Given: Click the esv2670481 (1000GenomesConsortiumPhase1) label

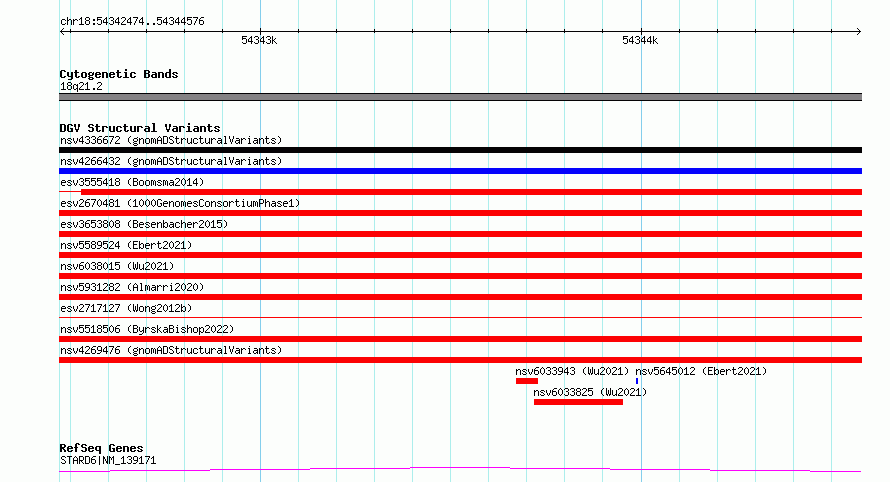Looking at the screenshot, I should [180, 203].
